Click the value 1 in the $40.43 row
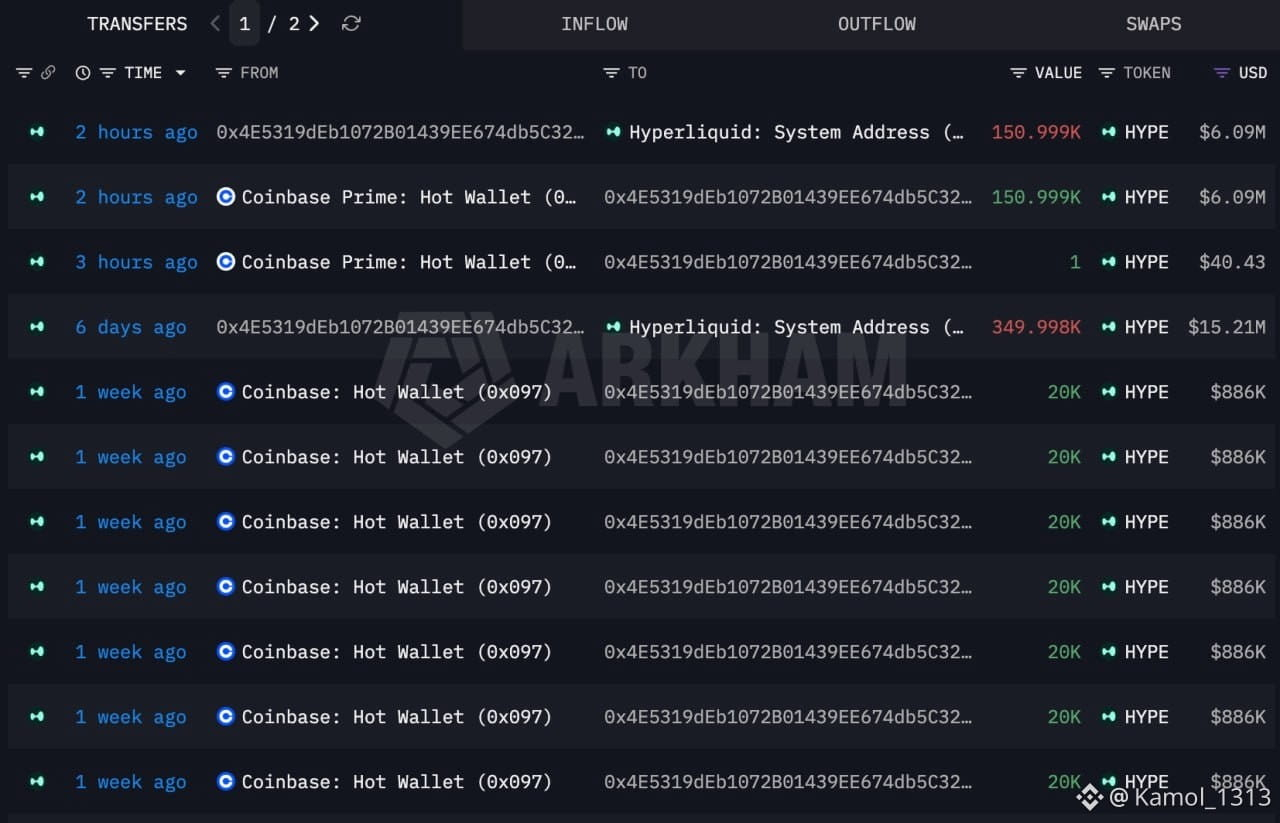 click(x=1075, y=262)
